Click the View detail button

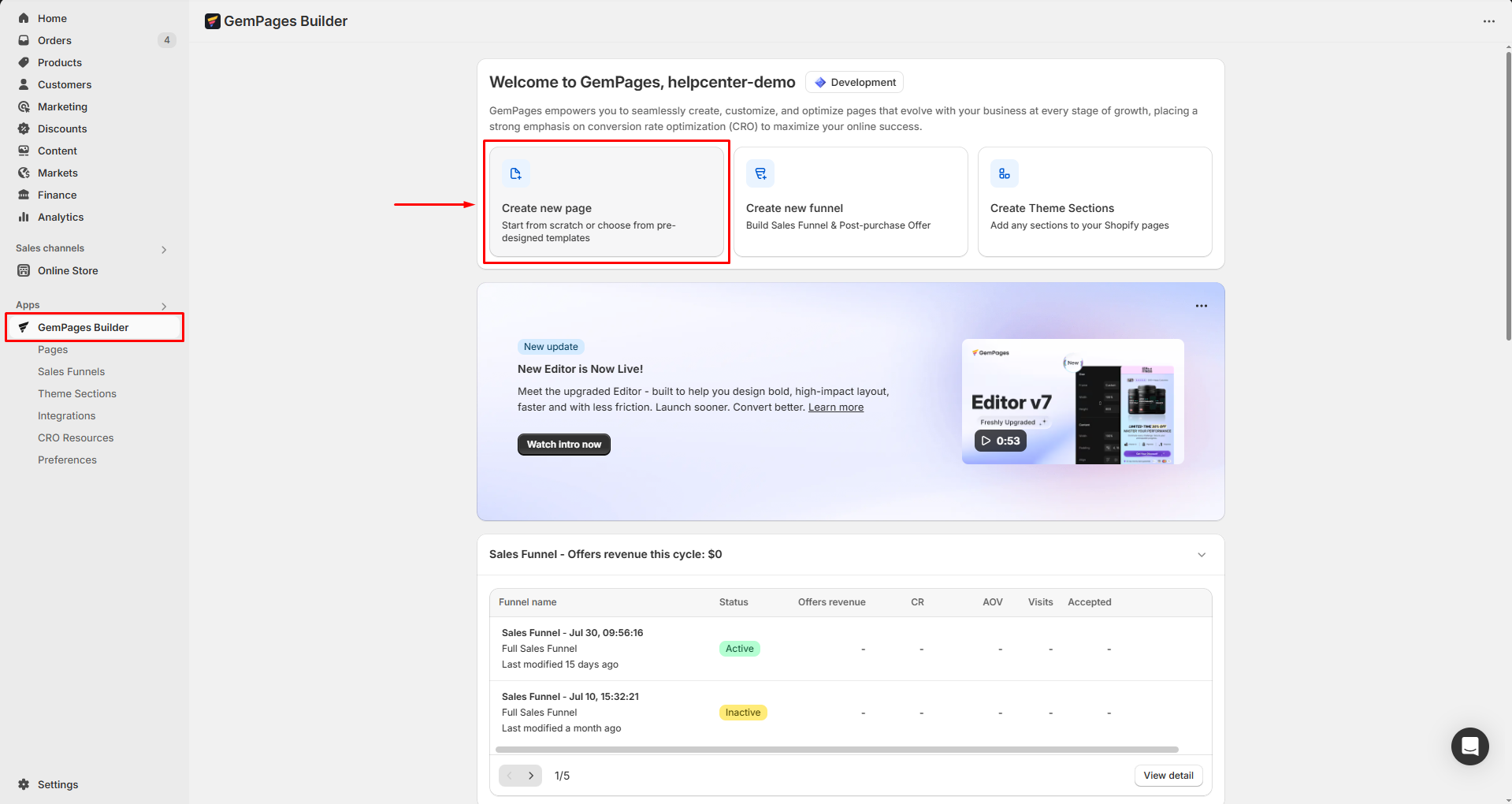(1168, 776)
